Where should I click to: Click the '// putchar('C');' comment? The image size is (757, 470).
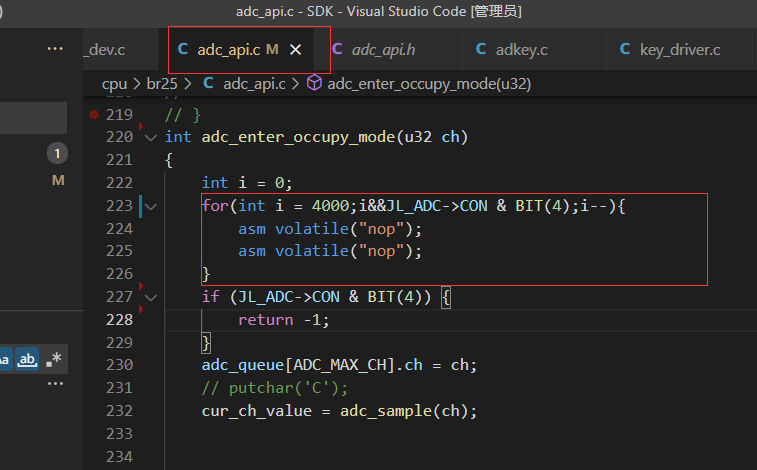tap(275, 388)
